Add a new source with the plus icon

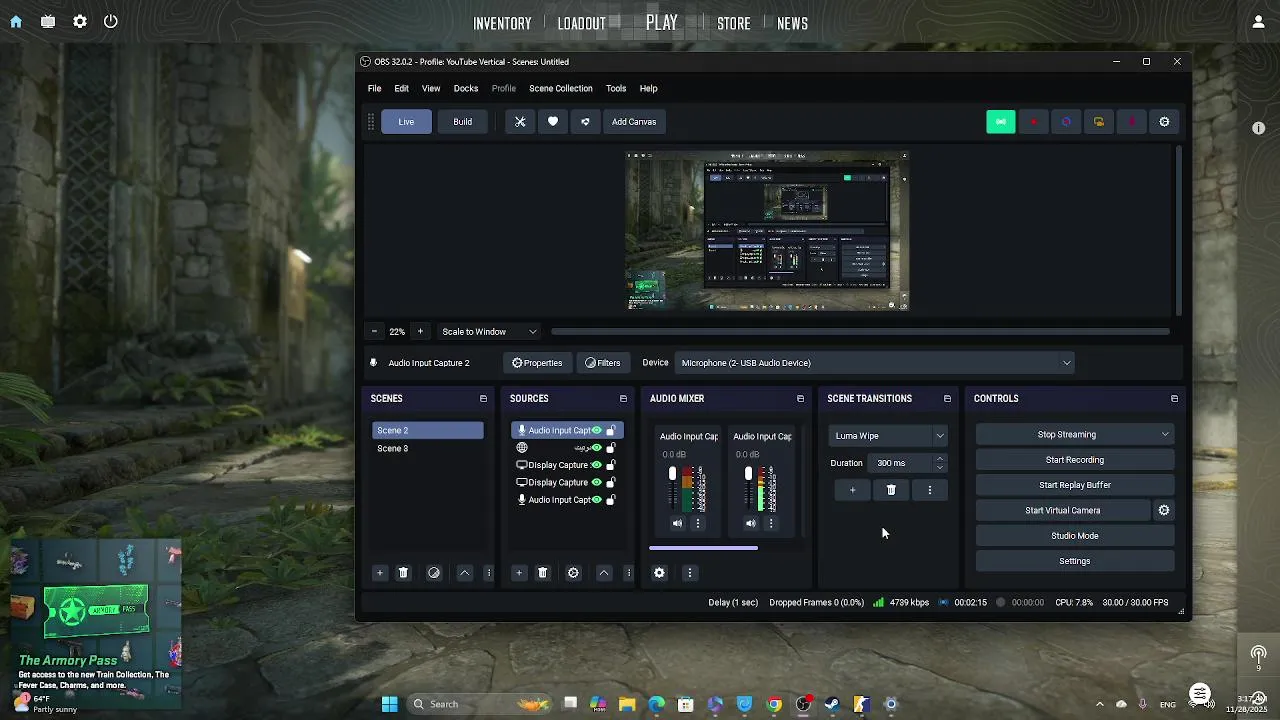[518, 573]
